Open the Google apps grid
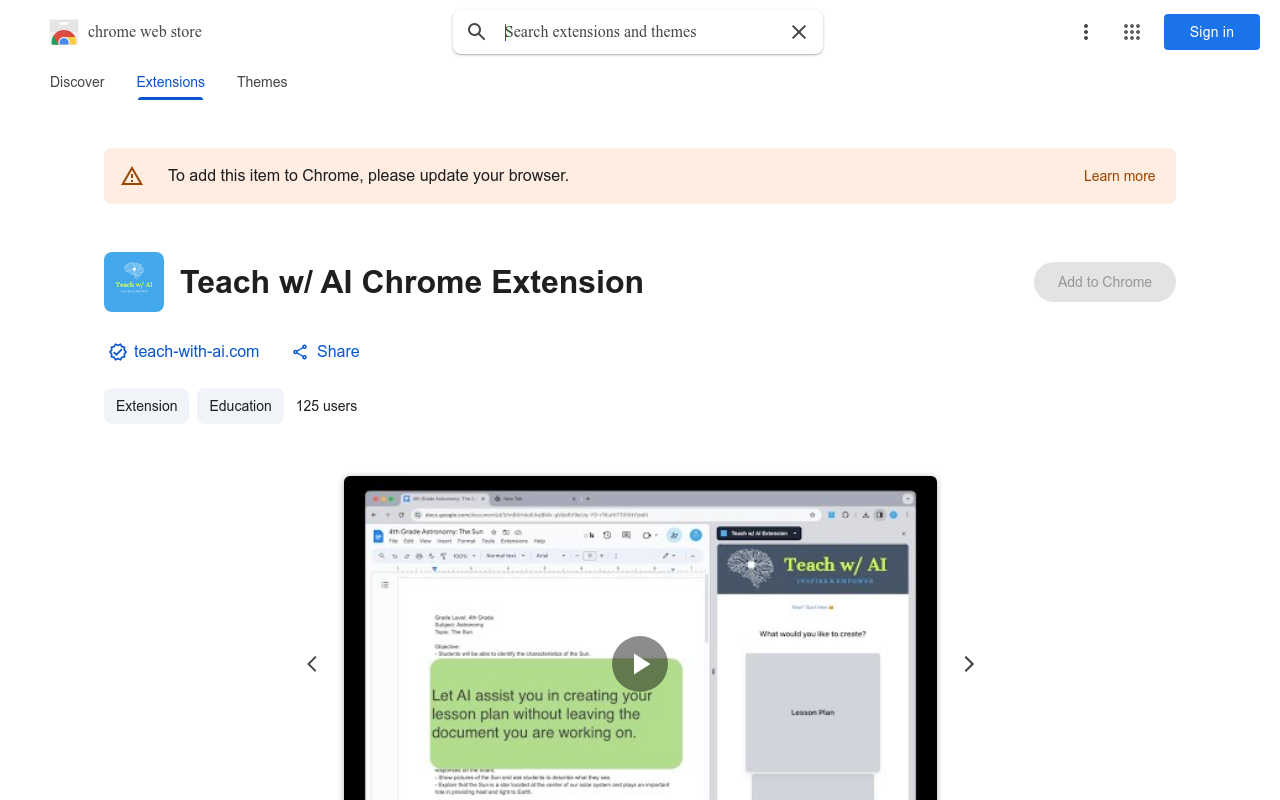 point(1132,32)
